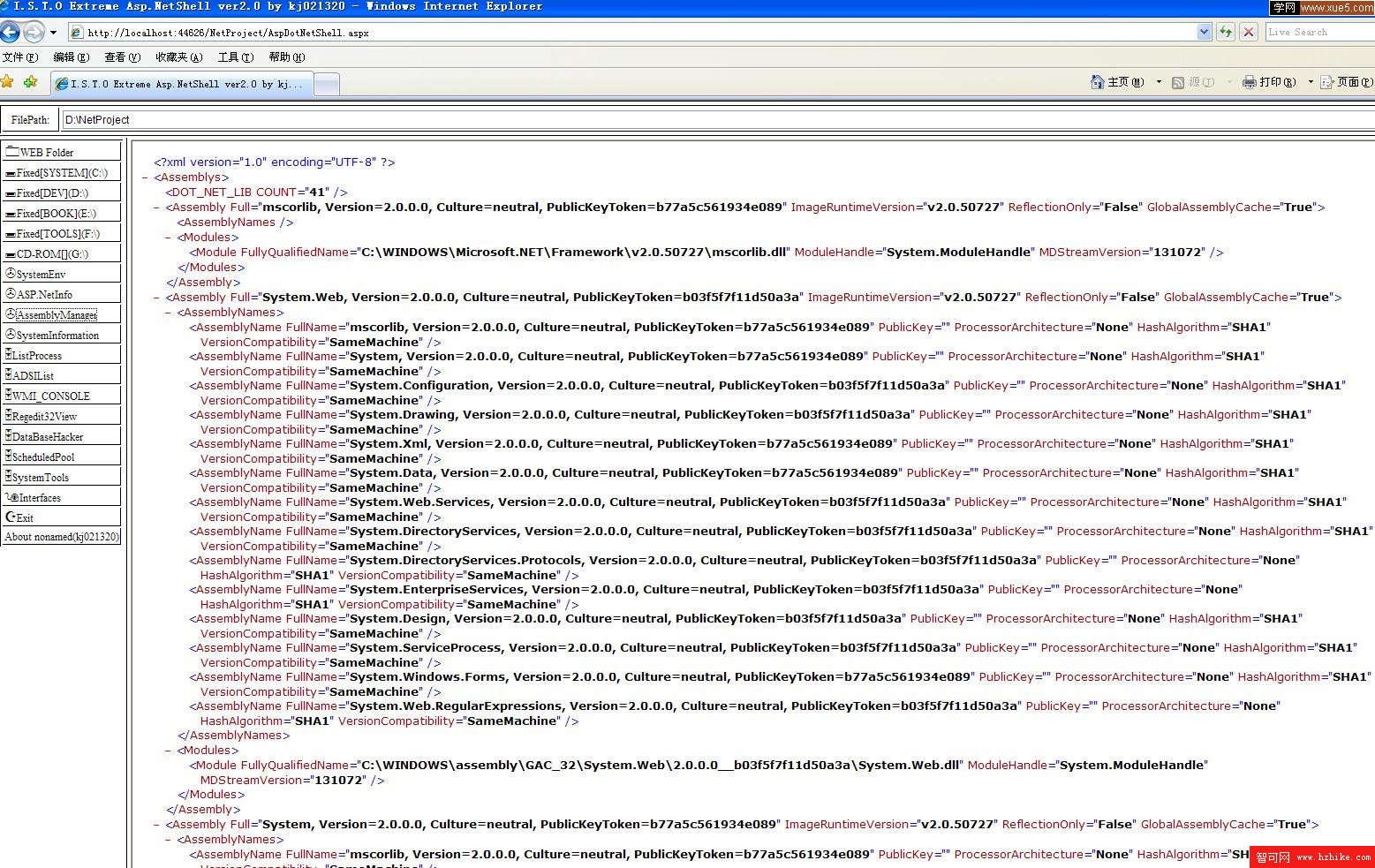This screenshot has width=1375, height=868.
Task: Open Regedit32View
Action: click(x=62, y=416)
